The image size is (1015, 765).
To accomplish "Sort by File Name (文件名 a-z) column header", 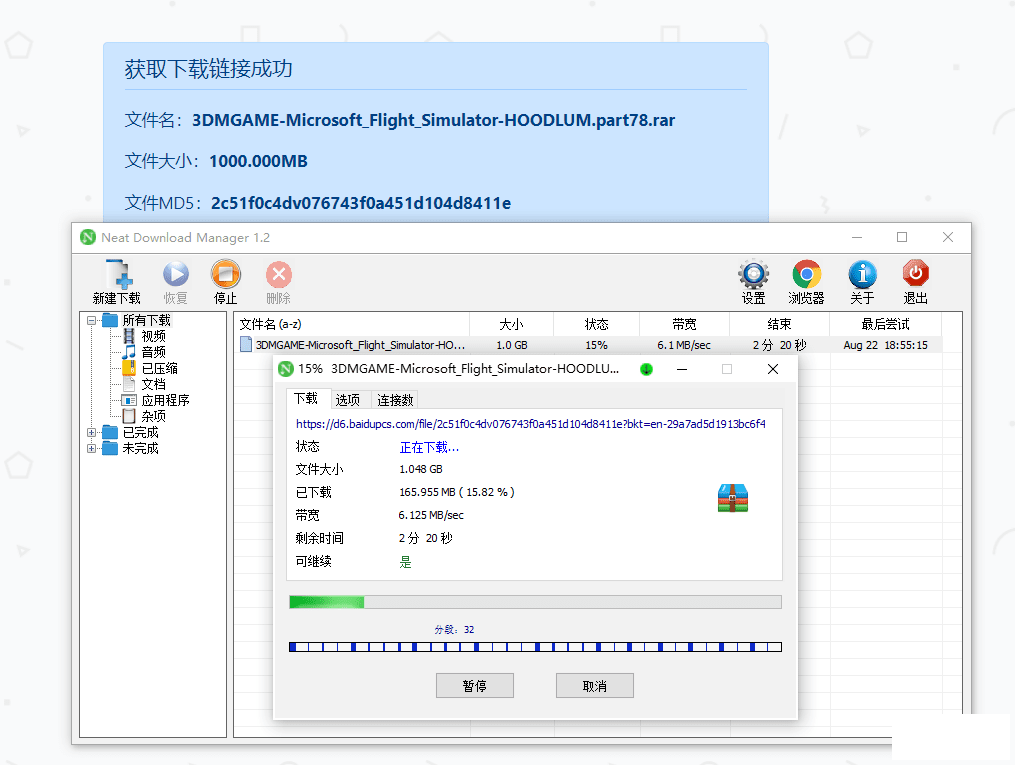I will pyautogui.click(x=351, y=324).
